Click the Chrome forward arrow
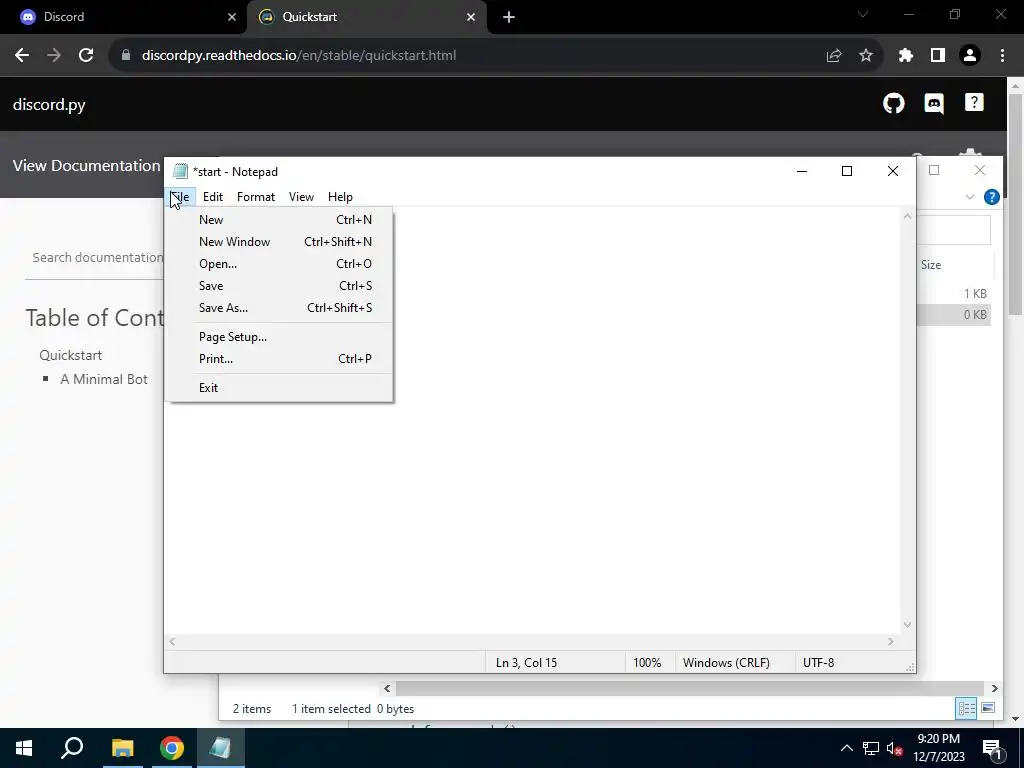Viewport: 1024px width, 768px height. (54, 56)
